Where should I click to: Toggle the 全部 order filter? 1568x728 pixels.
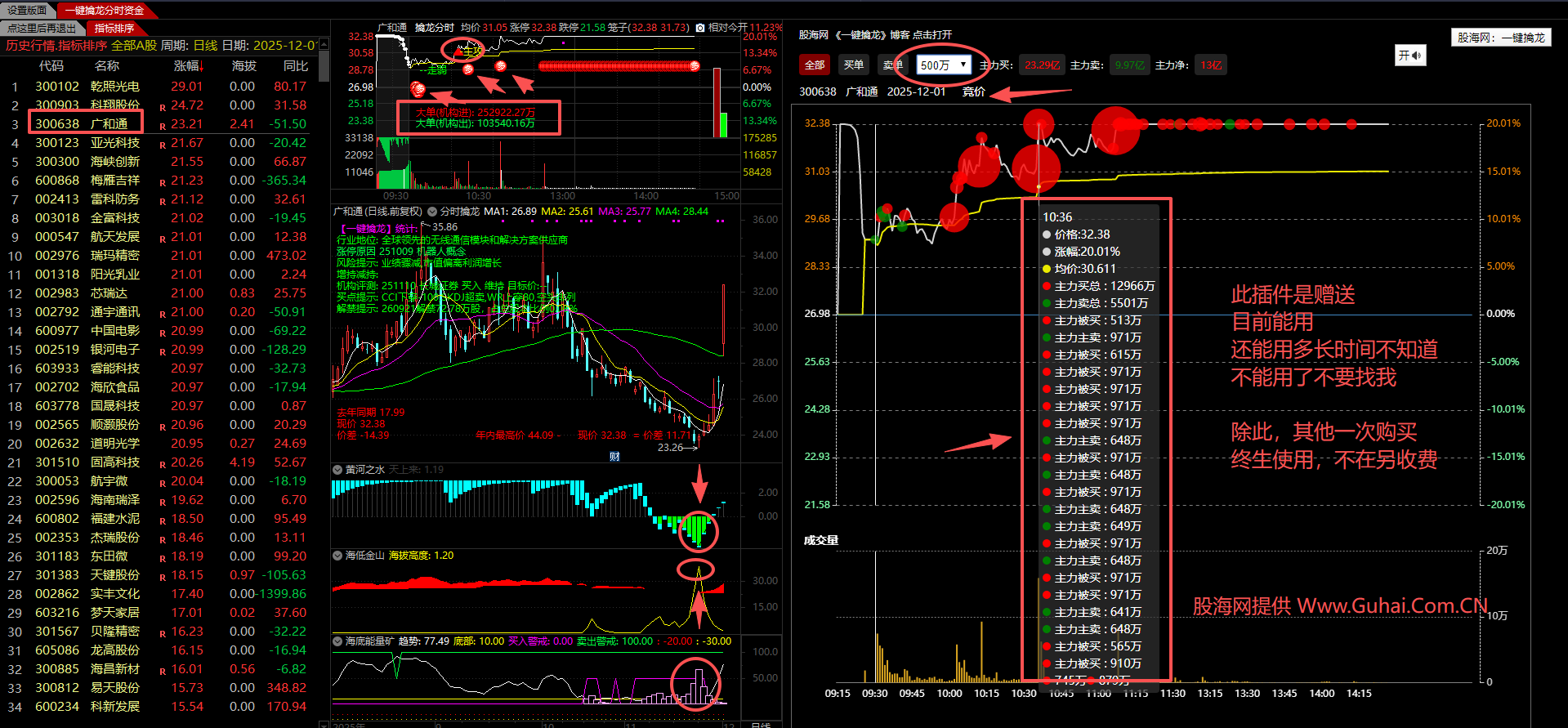pyautogui.click(x=814, y=65)
